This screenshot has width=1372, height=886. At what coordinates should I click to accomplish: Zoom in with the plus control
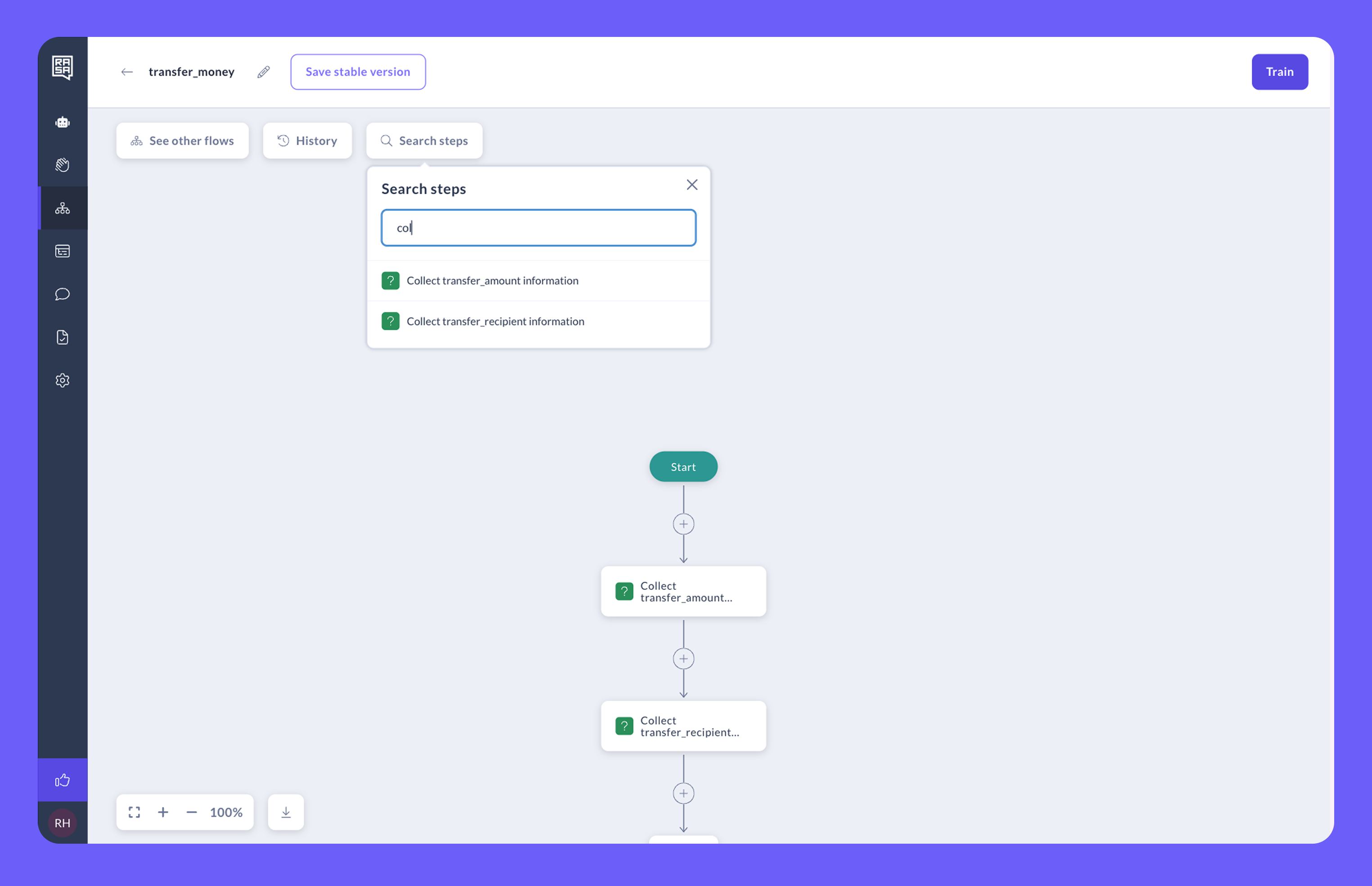tap(163, 812)
